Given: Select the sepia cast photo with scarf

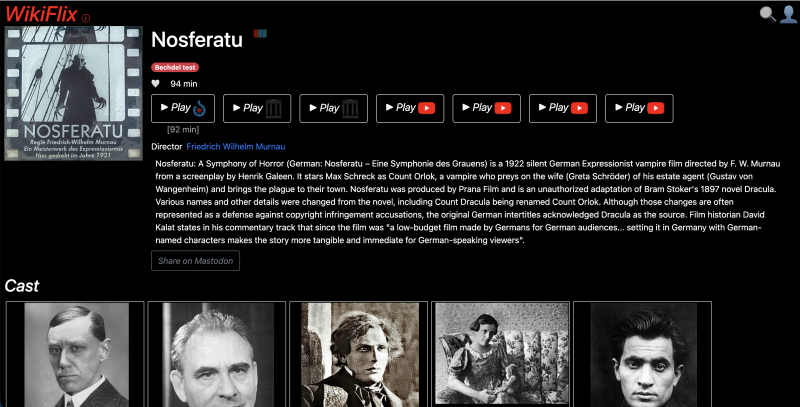Looking at the screenshot, I should [359, 354].
